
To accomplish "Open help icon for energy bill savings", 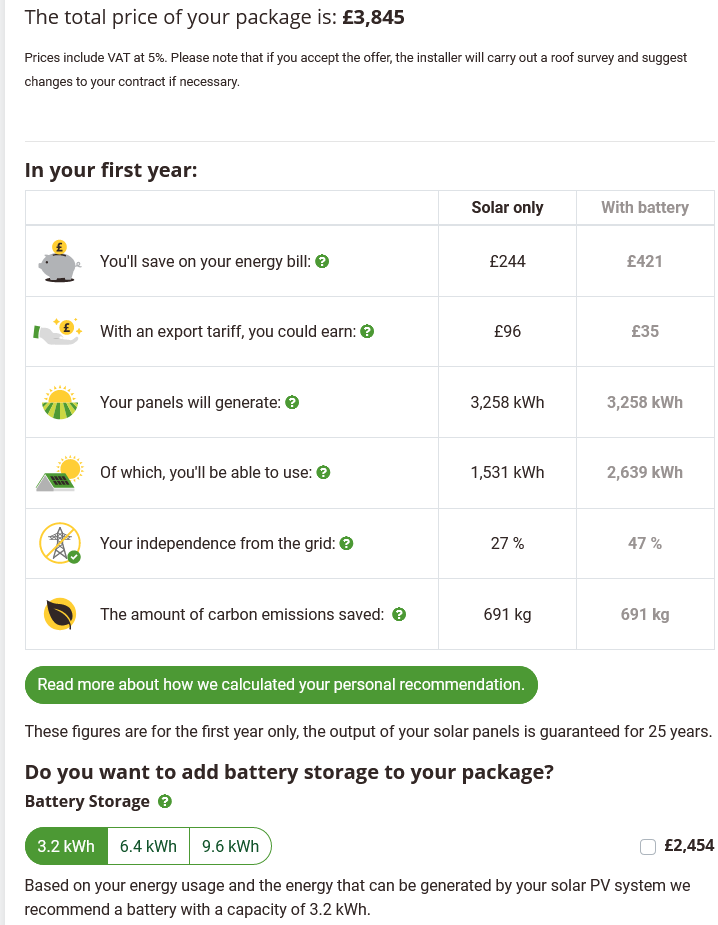I will pos(322,261).
